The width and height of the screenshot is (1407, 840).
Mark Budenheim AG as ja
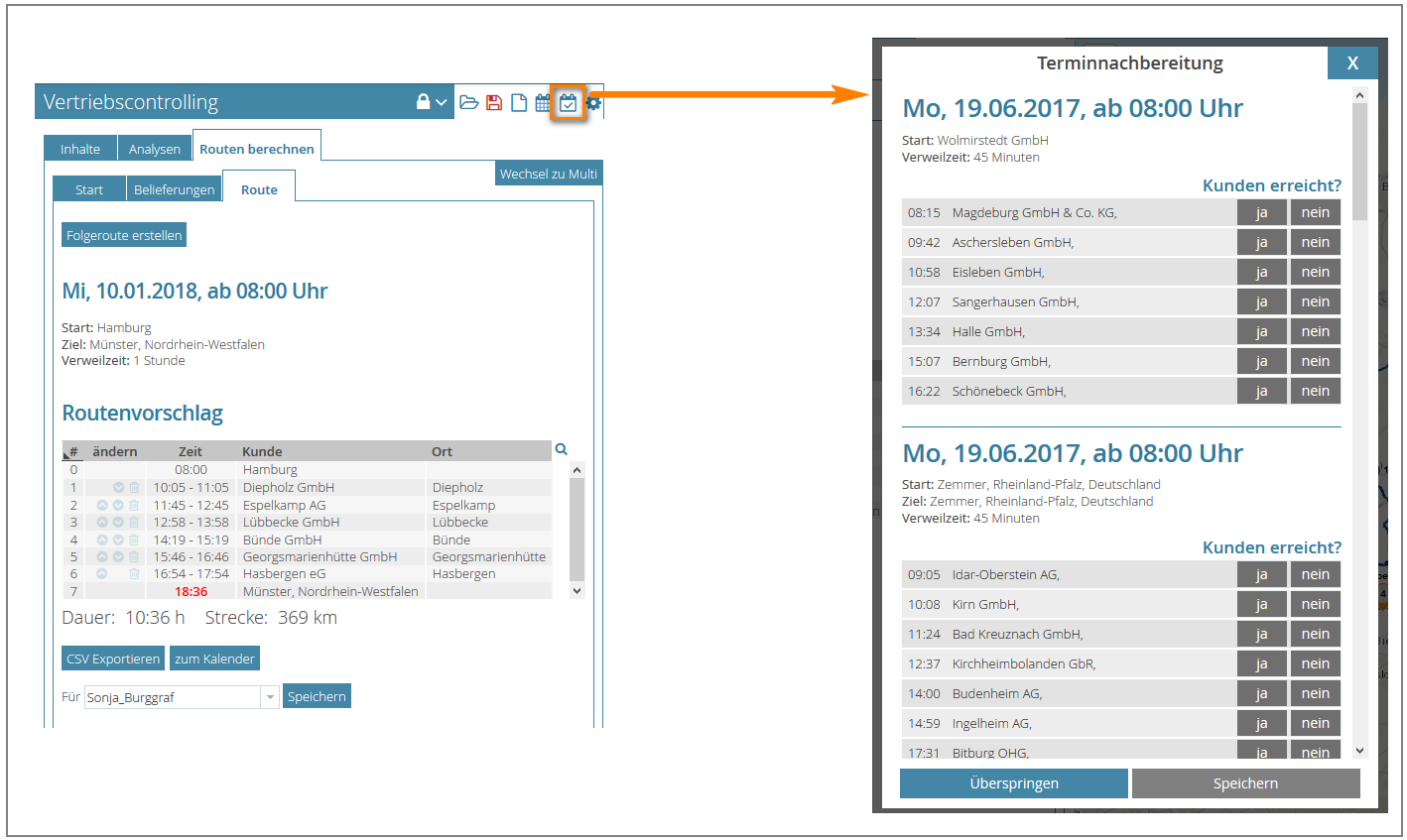tap(1262, 693)
